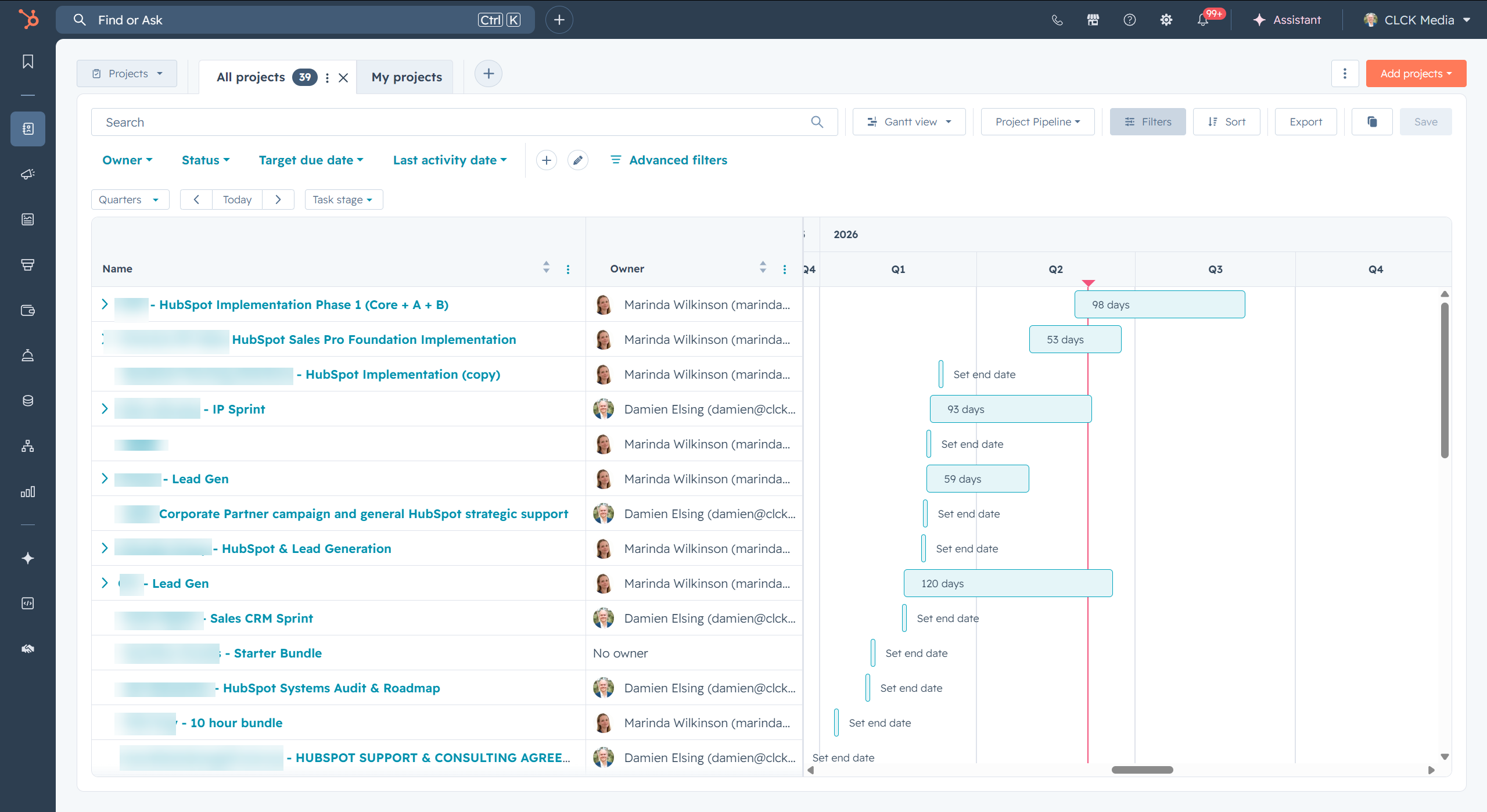Screen dimensions: 1487x812
Task: Click the Find or Ask search field
Action: [x=295, y=20]
